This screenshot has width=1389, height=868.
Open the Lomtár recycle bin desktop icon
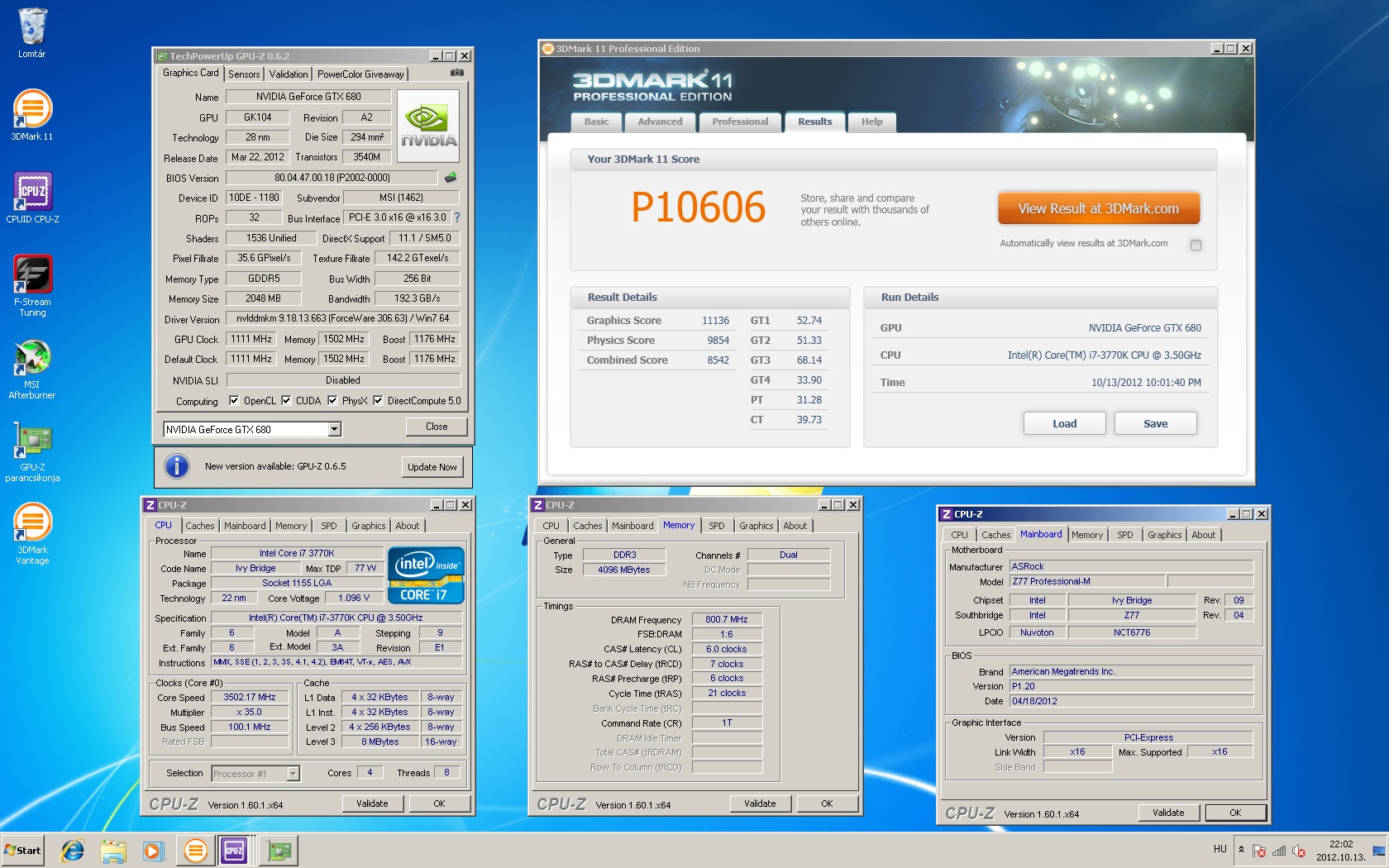[32, 33]
